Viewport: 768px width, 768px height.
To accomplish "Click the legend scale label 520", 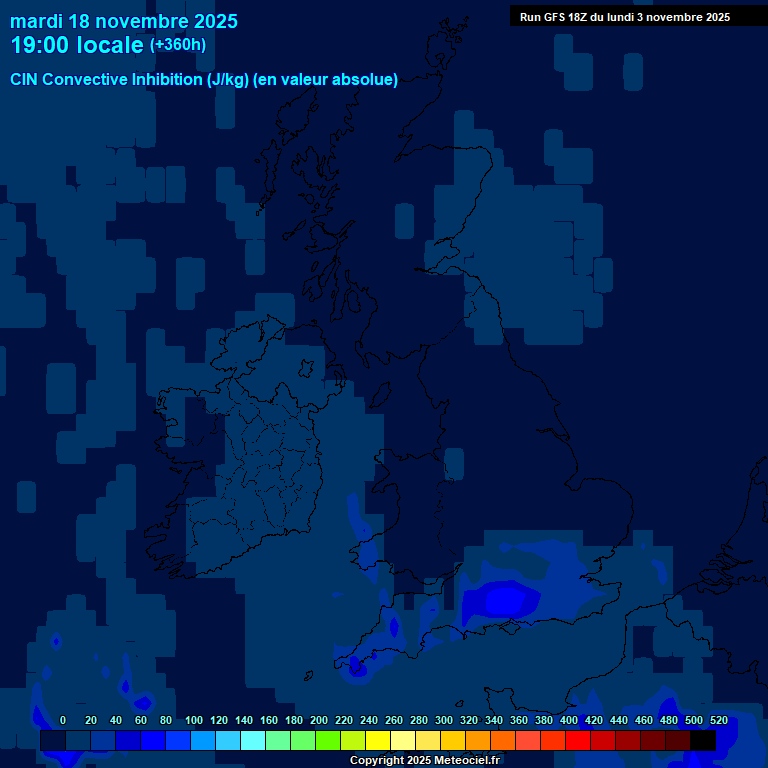I will tap(718, 720).
